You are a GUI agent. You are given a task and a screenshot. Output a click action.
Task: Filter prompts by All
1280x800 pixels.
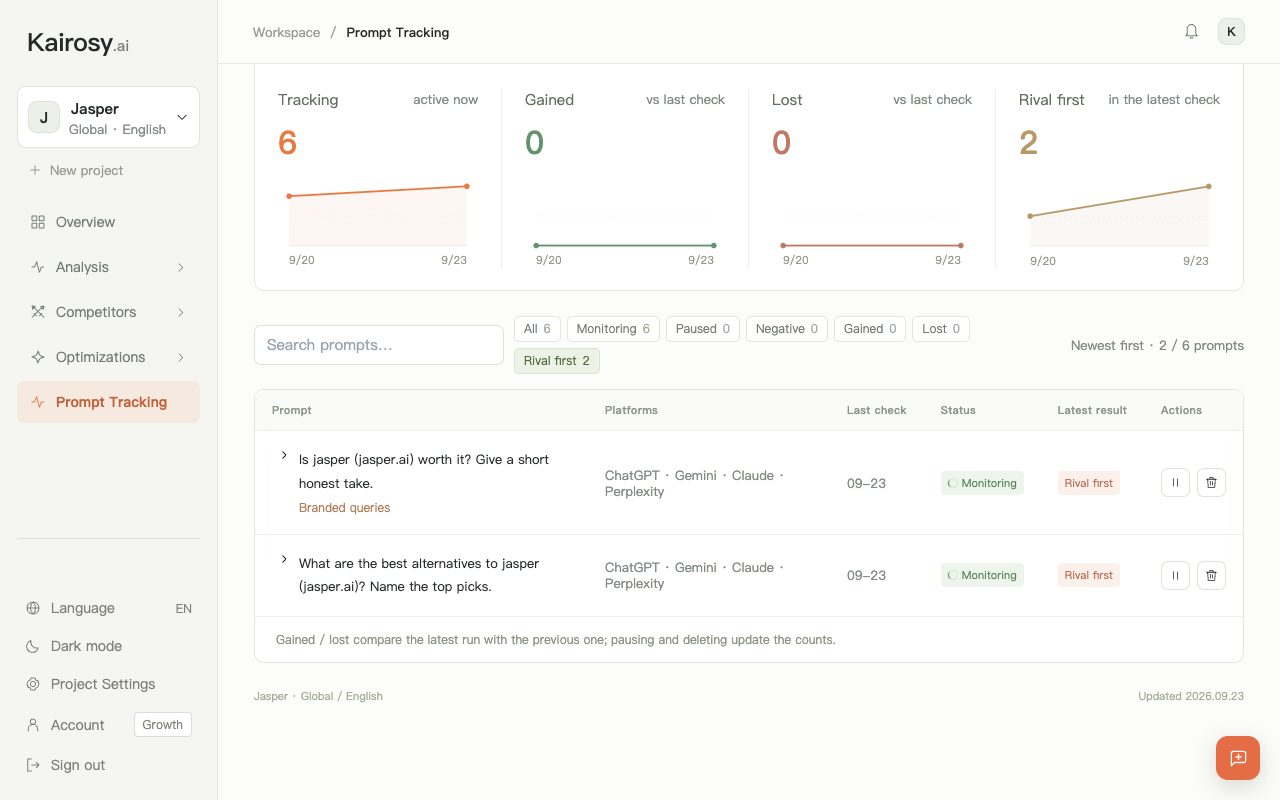537,329
